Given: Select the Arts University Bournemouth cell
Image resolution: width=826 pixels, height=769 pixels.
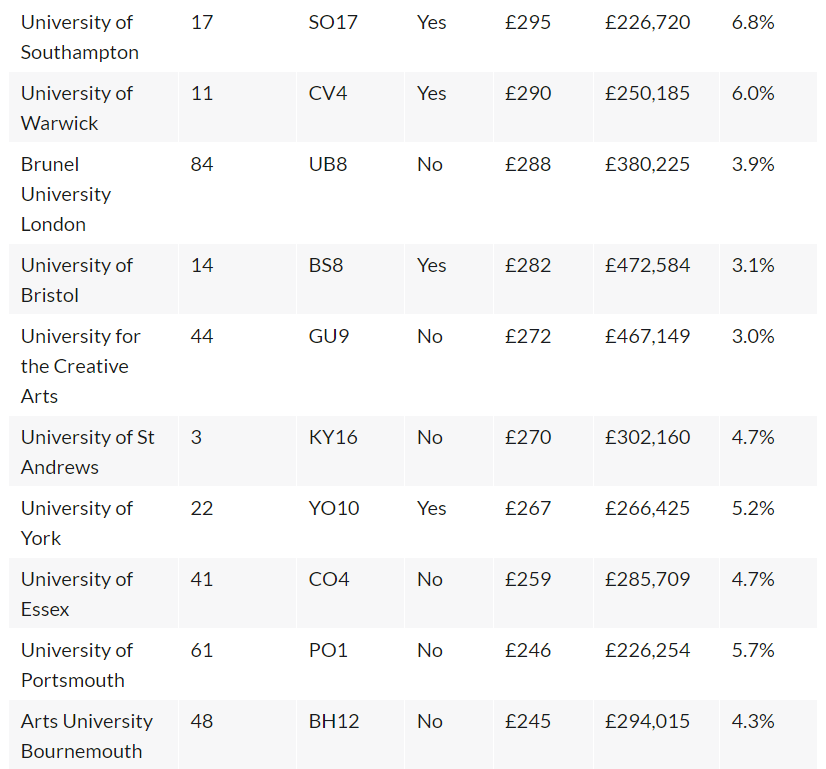Looking at the screenshot, I should 93,735.
